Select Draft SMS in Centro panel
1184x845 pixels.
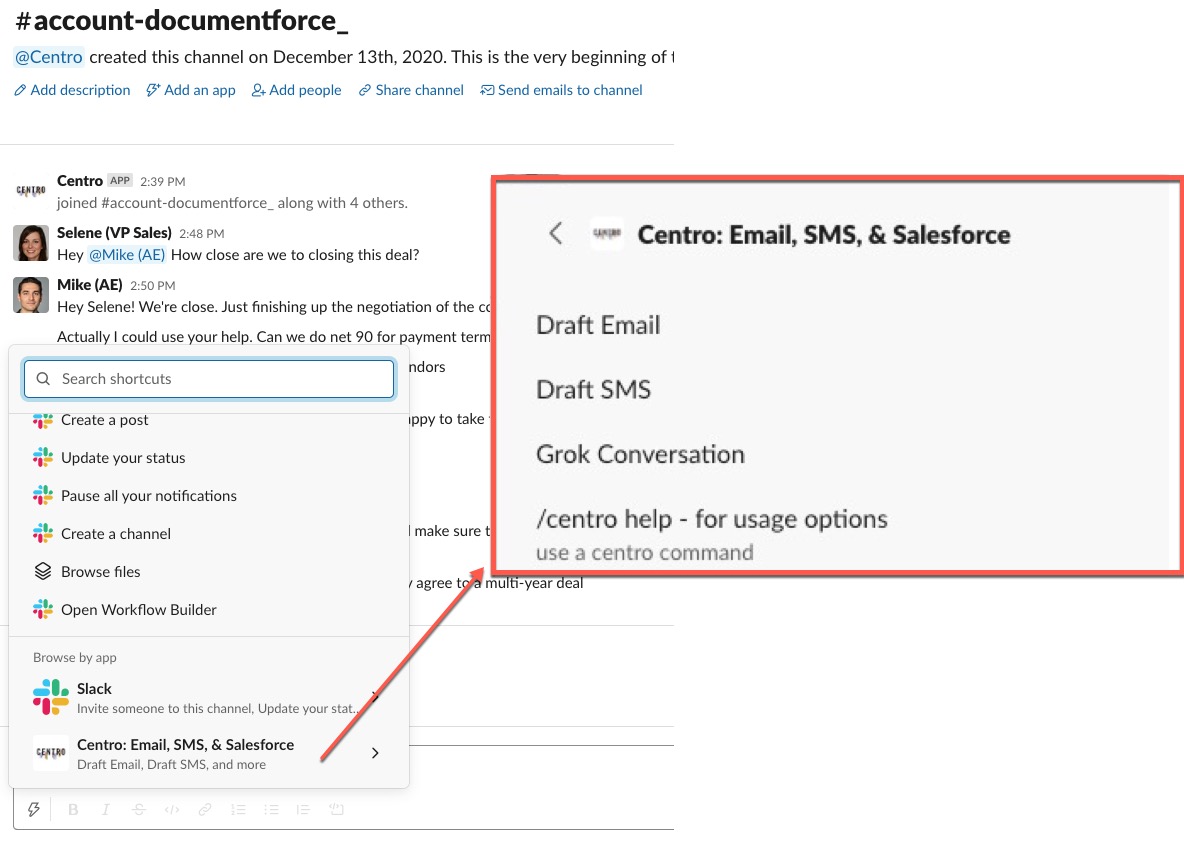594,390
